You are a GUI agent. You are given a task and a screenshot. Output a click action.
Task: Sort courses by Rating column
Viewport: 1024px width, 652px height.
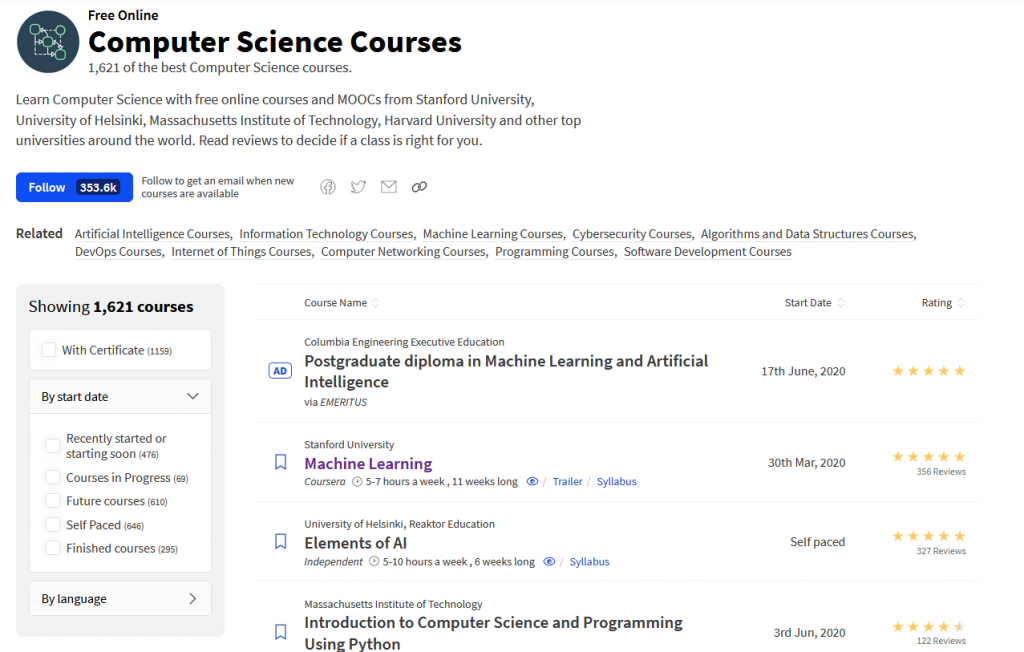click(x=943, y=302)
